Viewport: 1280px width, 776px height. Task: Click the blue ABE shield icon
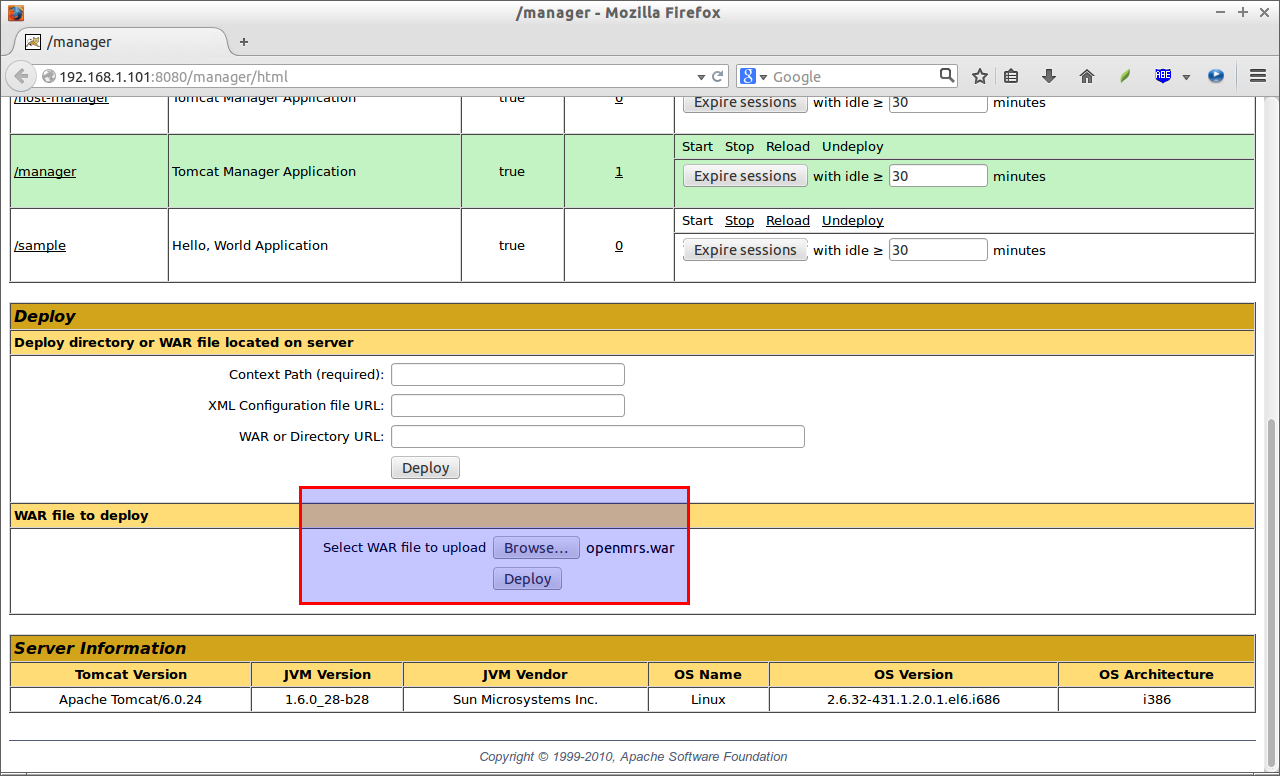pos(1162,76)
